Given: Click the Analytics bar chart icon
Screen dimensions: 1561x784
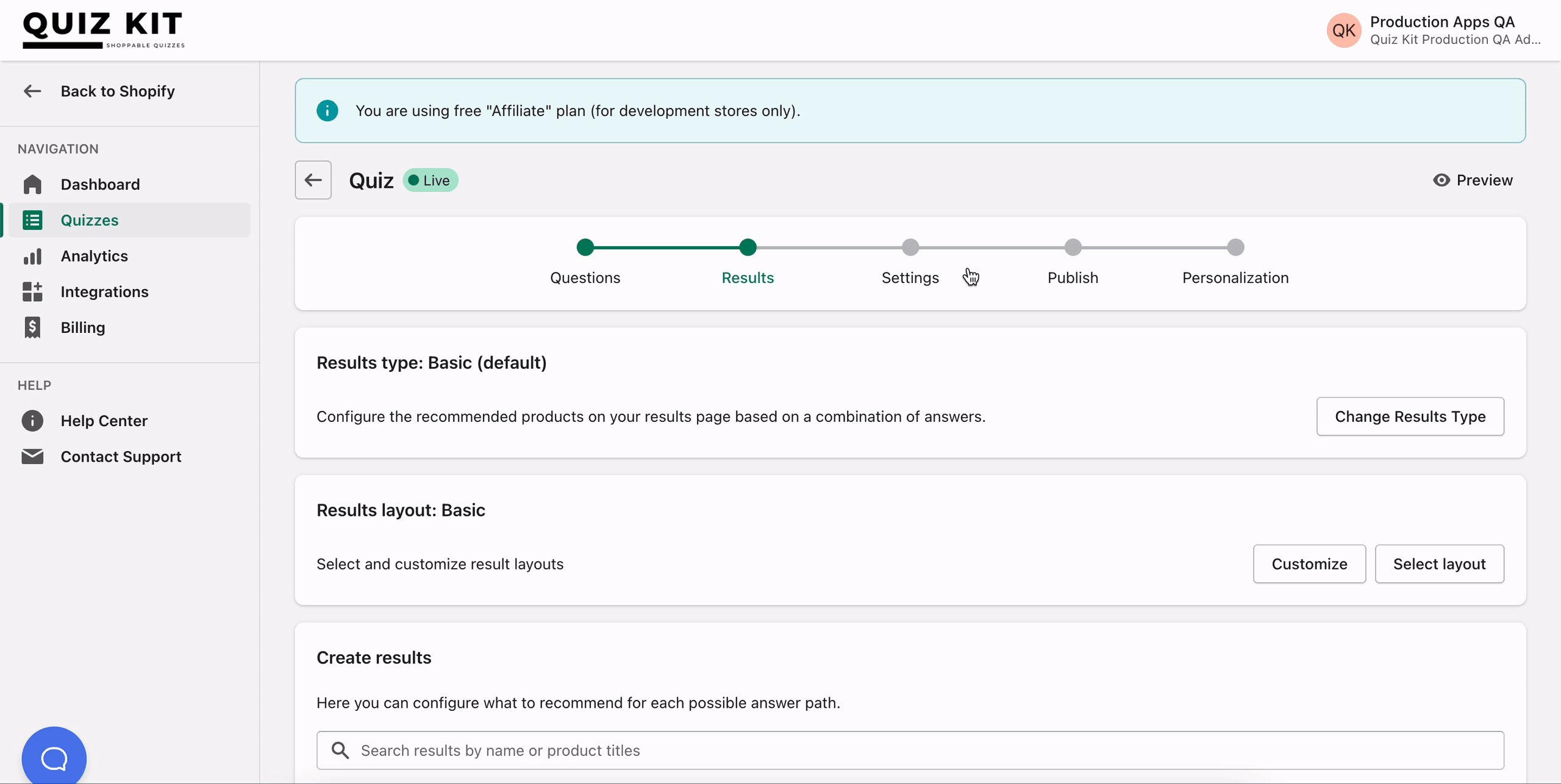Looking at the screenshot, I should 32,256.
